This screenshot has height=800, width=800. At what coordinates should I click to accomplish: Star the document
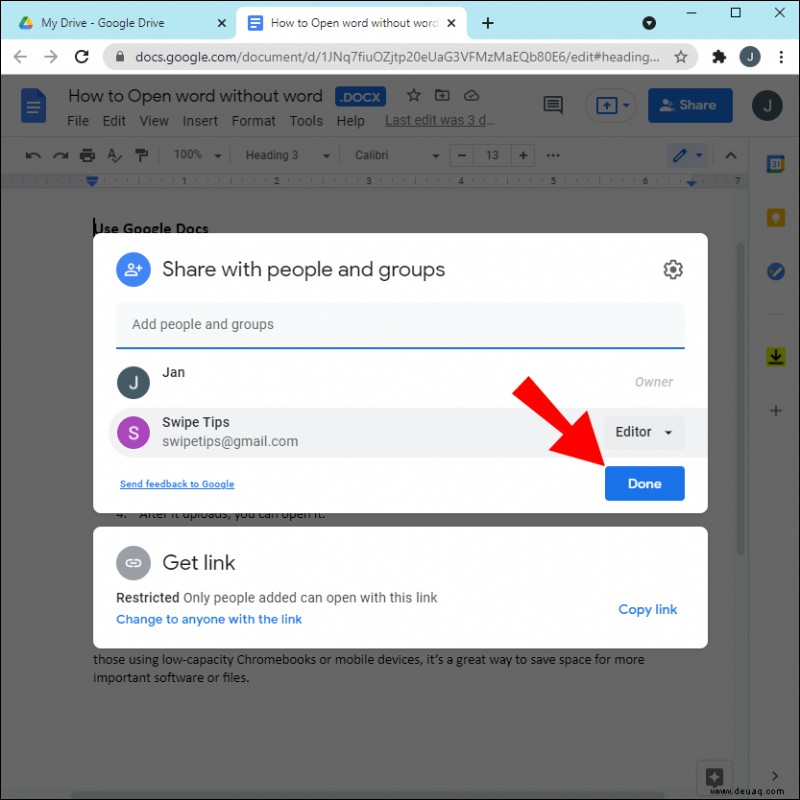tap(414, 95)
